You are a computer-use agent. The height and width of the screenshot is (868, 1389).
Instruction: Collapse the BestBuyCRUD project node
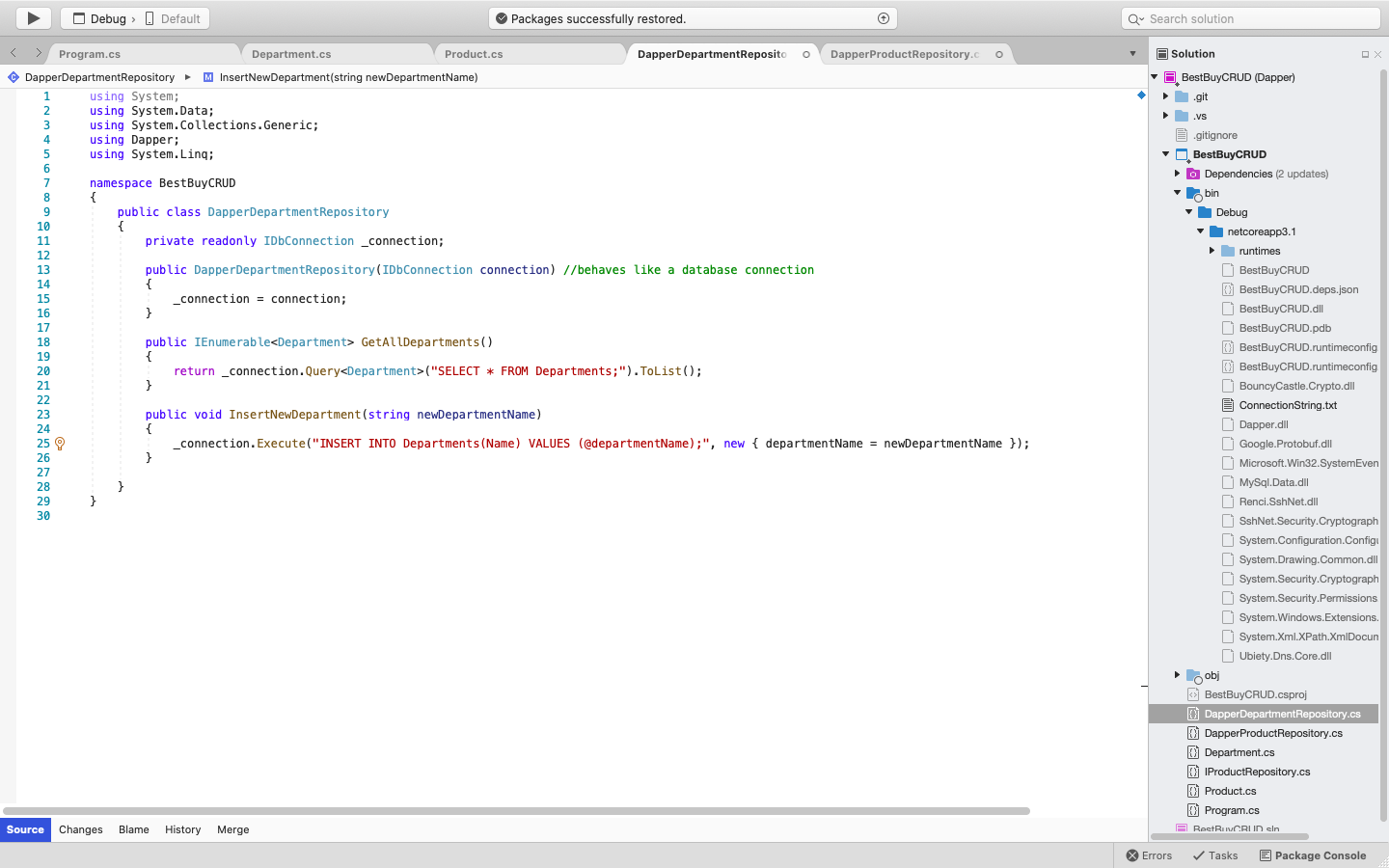[x=1165, y=154]
